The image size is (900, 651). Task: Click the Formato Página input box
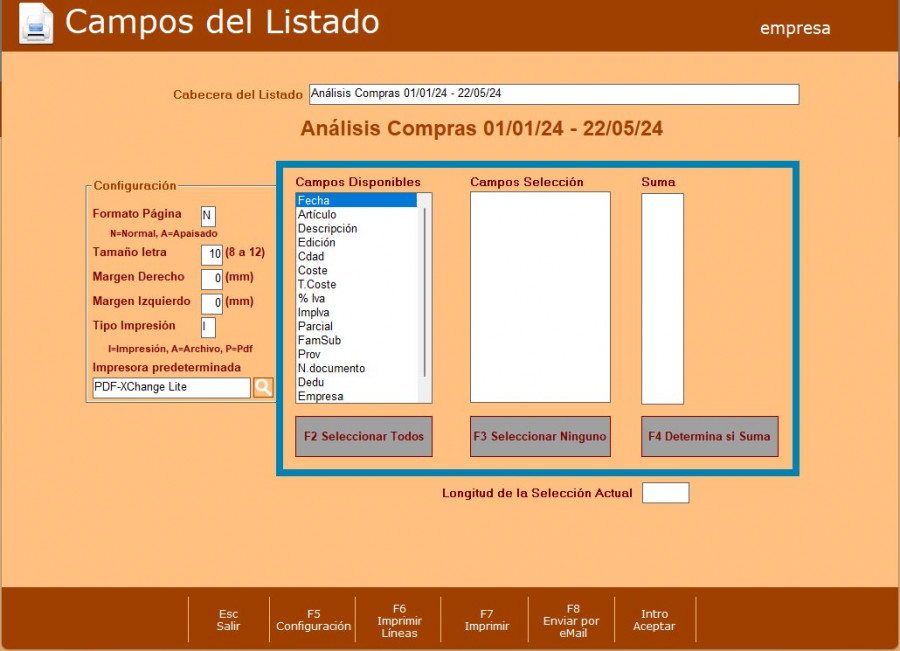click(208, 215)
